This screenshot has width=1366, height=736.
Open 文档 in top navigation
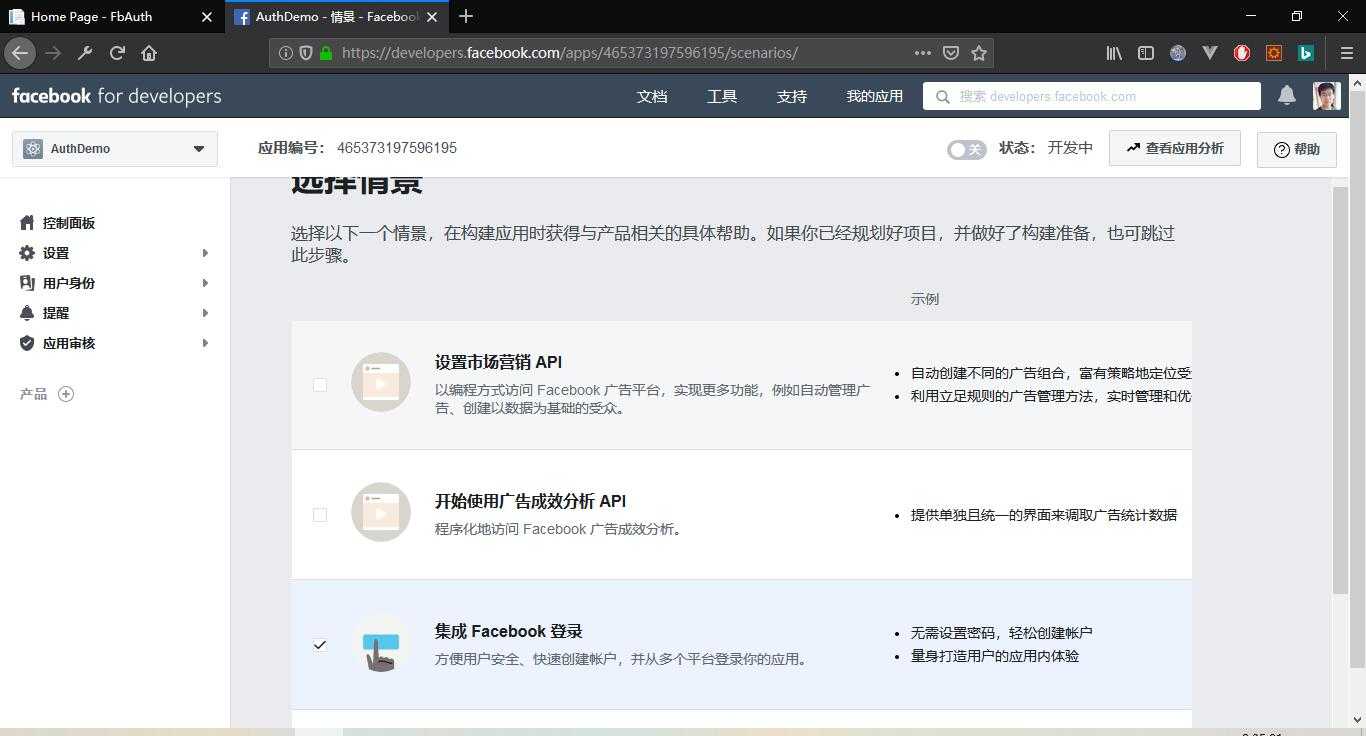coord(652,96)
